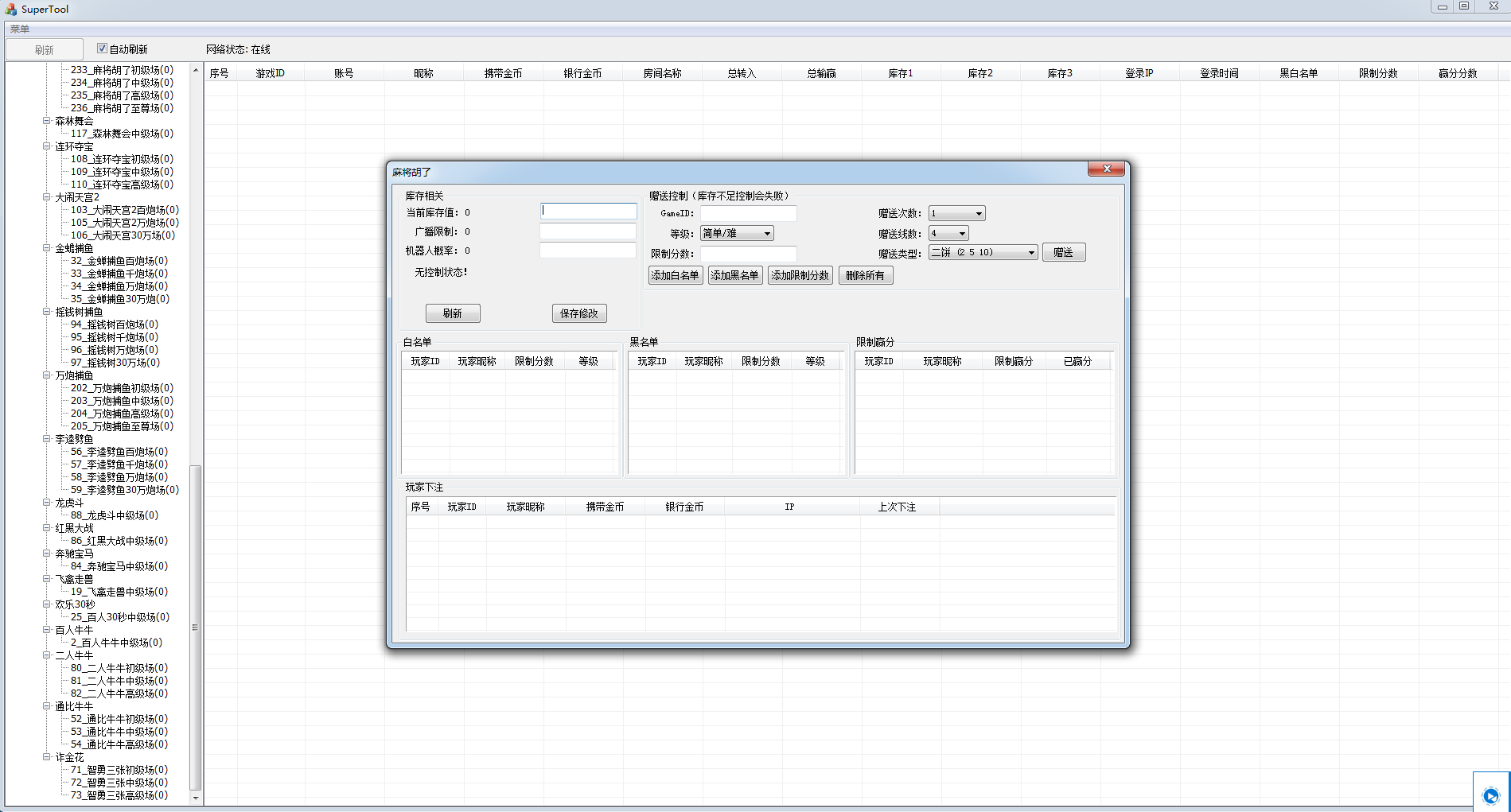The height and width of the screenshot is (812, 1511).
Task: Open the 菜单 menu
Action: tap(20, 29)
